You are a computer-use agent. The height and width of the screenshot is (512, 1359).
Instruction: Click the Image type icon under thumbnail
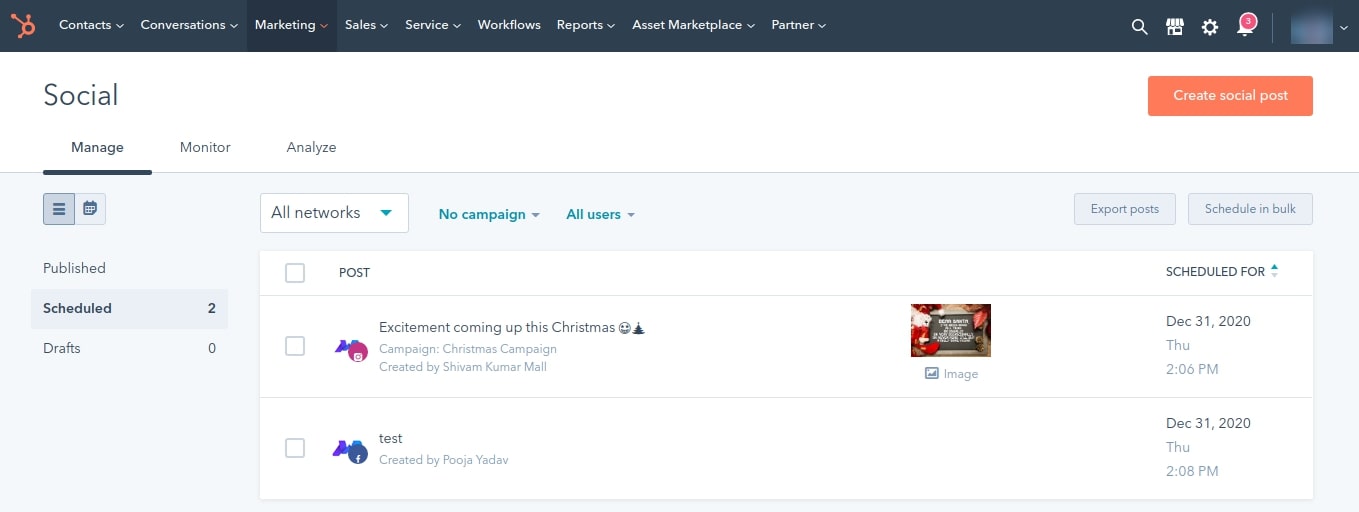pyautogui.click(x=932, y=373)
